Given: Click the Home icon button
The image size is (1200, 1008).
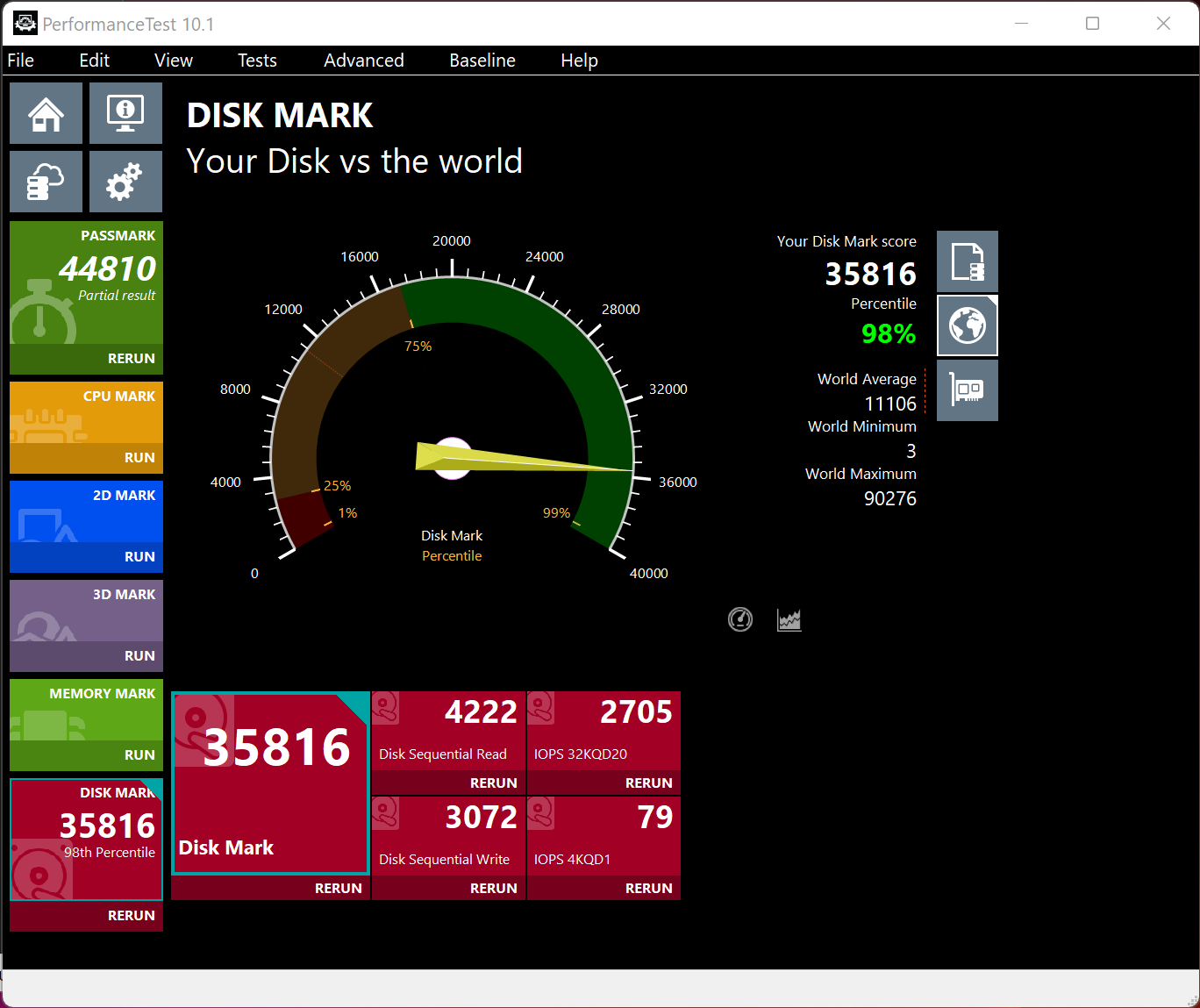Looking at the screenshot, I should [46, 113].
